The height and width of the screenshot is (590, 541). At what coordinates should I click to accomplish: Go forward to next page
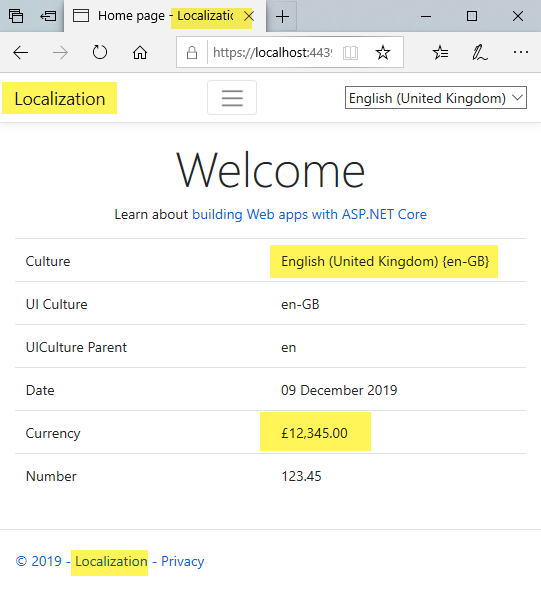tap(60, 53)
